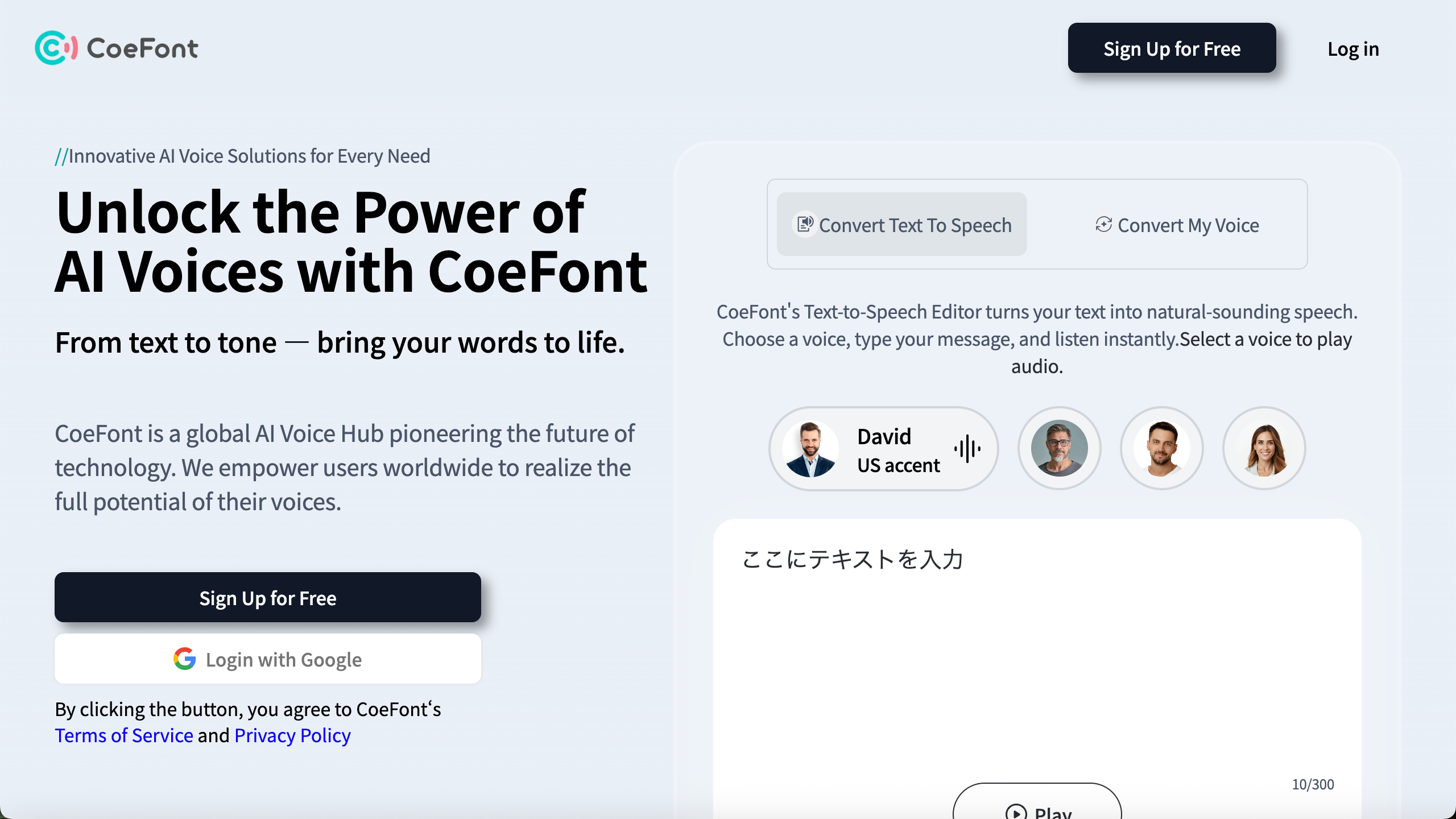Click the Log in link
The image size is (1456, 819).
coord(1353,49)
